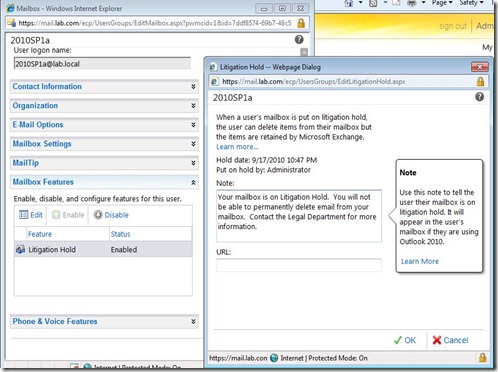Click the Litigation Hold feature row icon
Viewport: 498px width, 372px height.
click(x=20, y=249)
